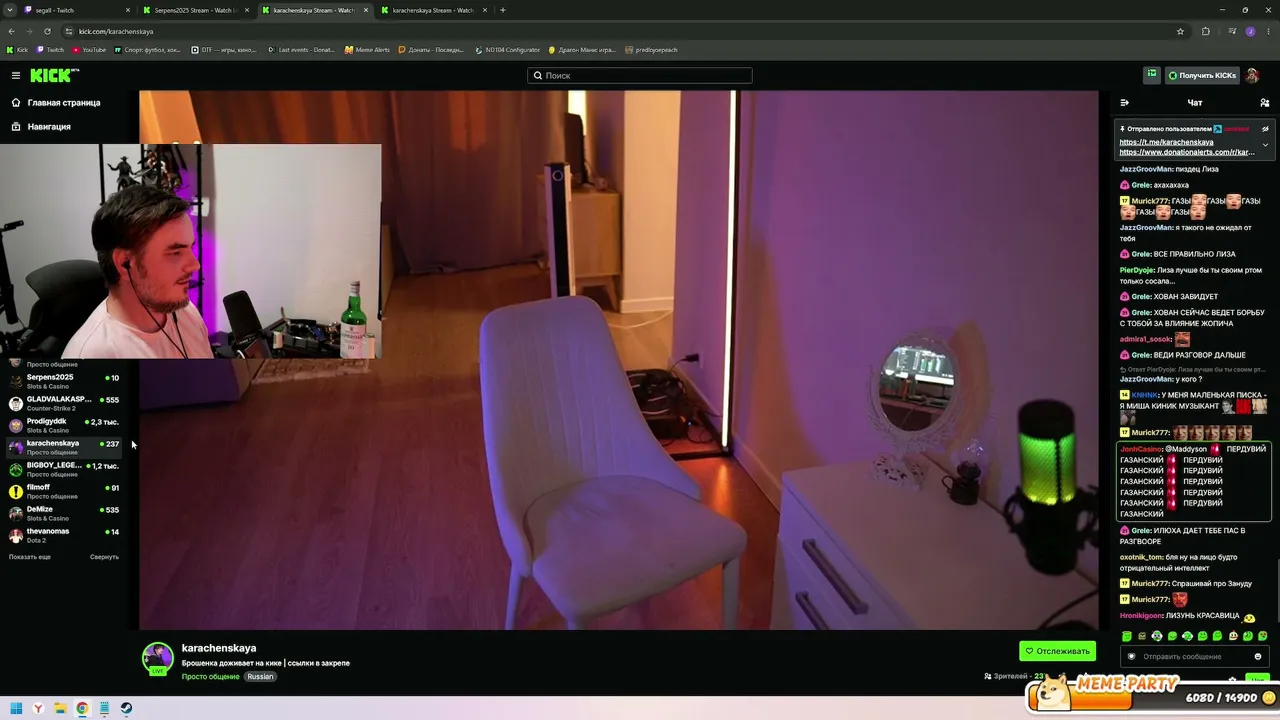This screenshot has width=1280, height=720.
Task: Click the browser back arrow
Action: coord(11,31)
